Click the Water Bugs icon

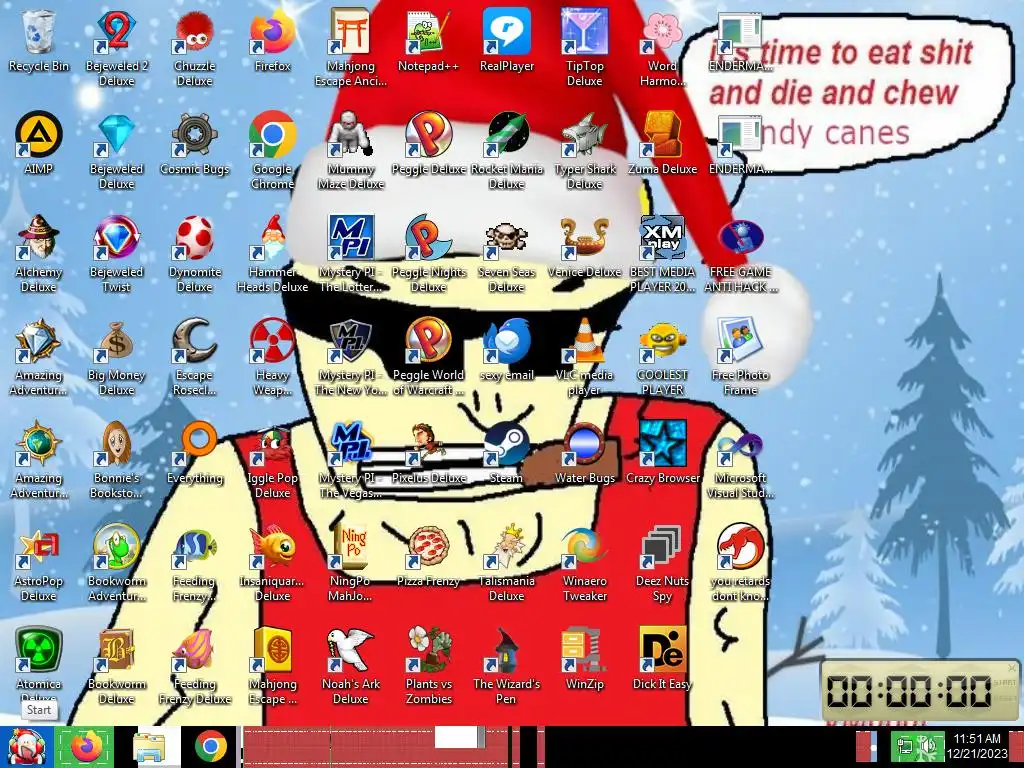tap(584, 453)
